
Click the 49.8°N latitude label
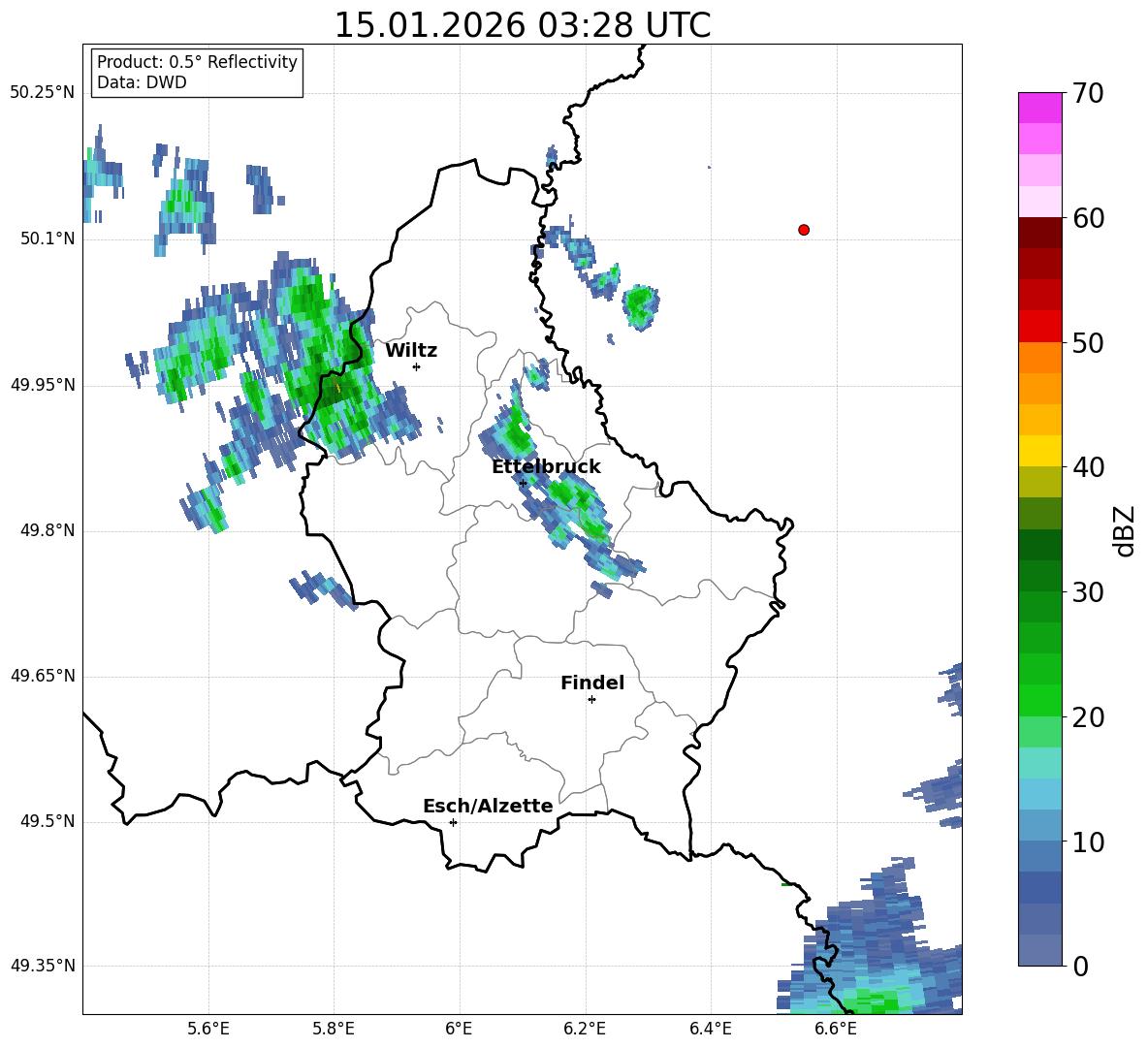(48, 530)
